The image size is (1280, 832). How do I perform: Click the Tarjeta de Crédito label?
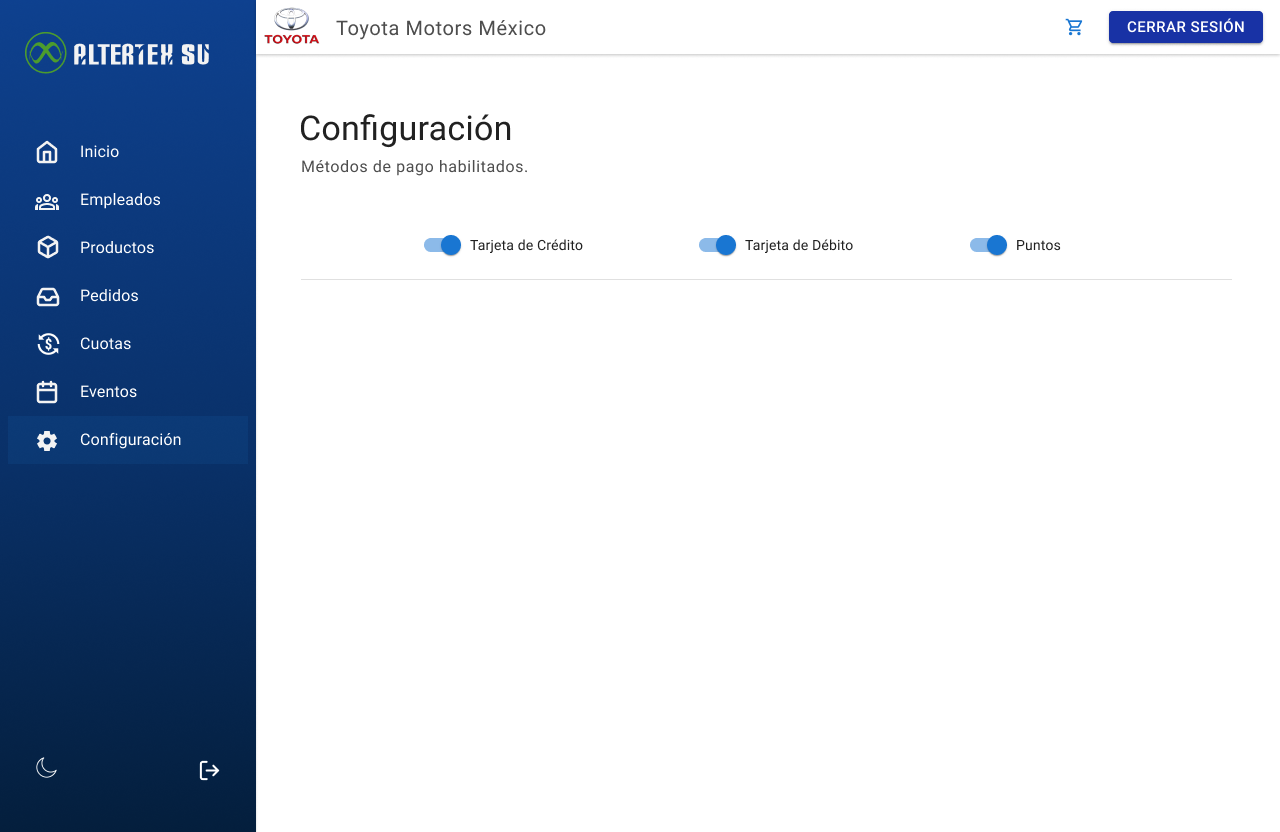point(526,245)
